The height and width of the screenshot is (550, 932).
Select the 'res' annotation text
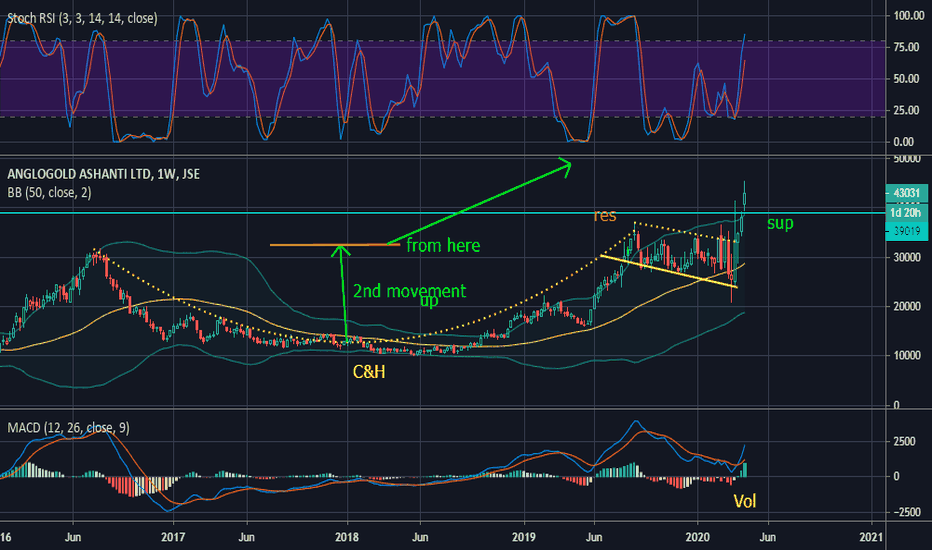pyautogui.click(x=604, y=215)
